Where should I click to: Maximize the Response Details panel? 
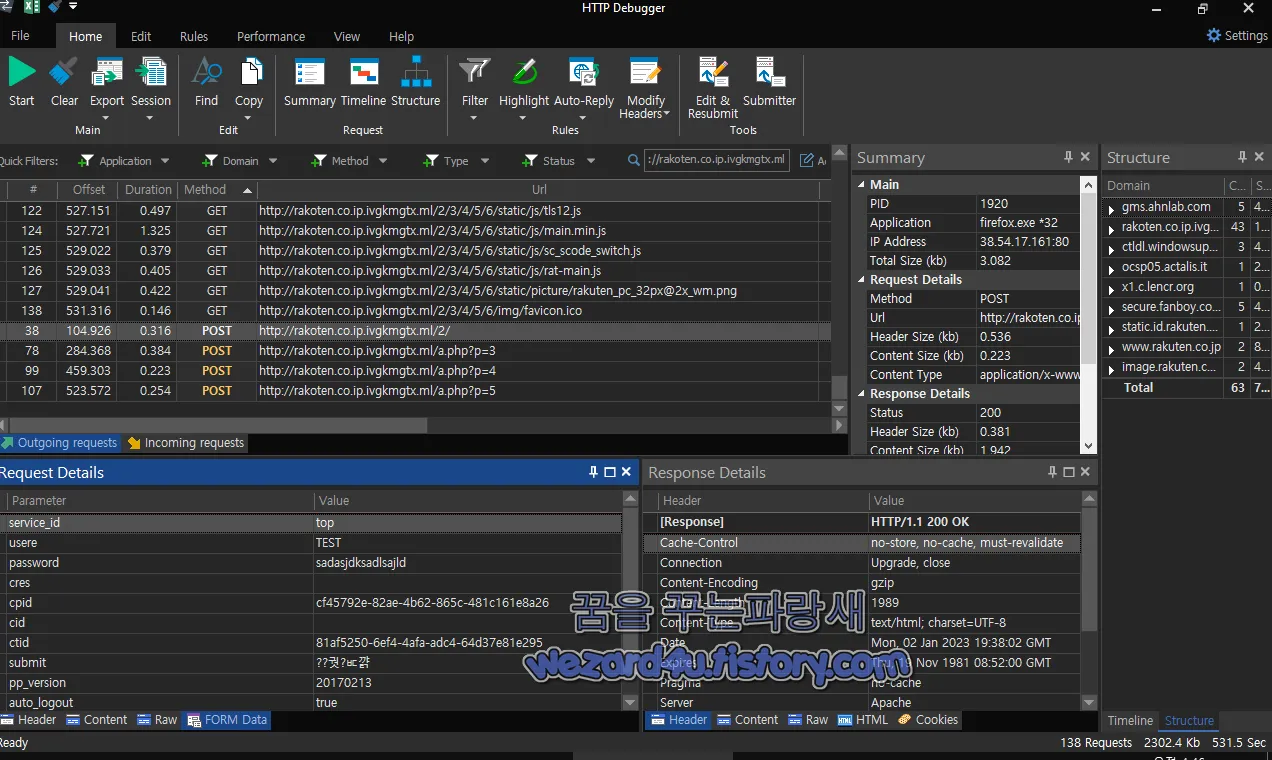(x=1068, y=472)
